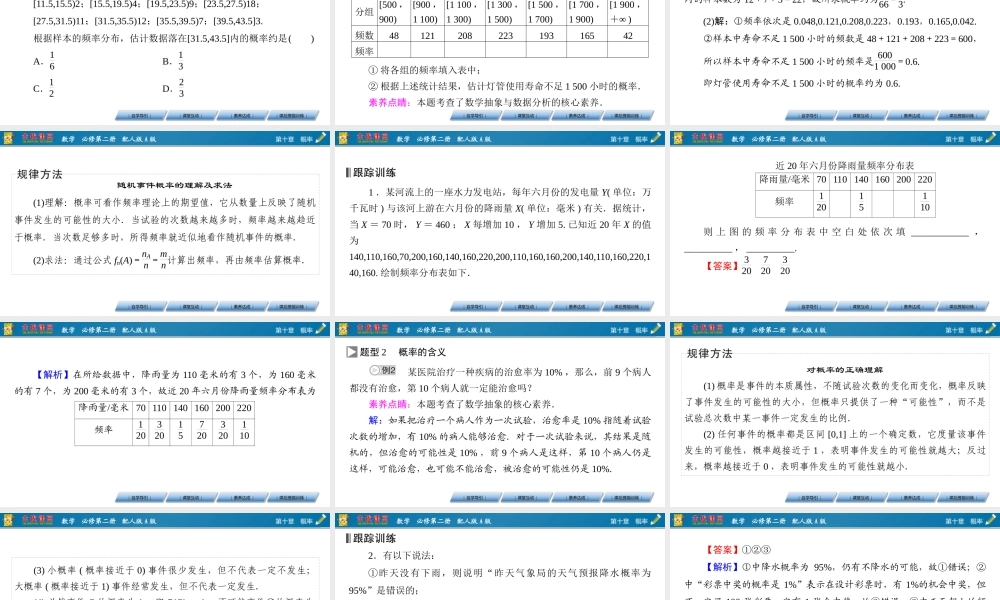Select answer option C. 1/2
The width and height of the screenshot is (1000, 600).
(x=44, y=88)
